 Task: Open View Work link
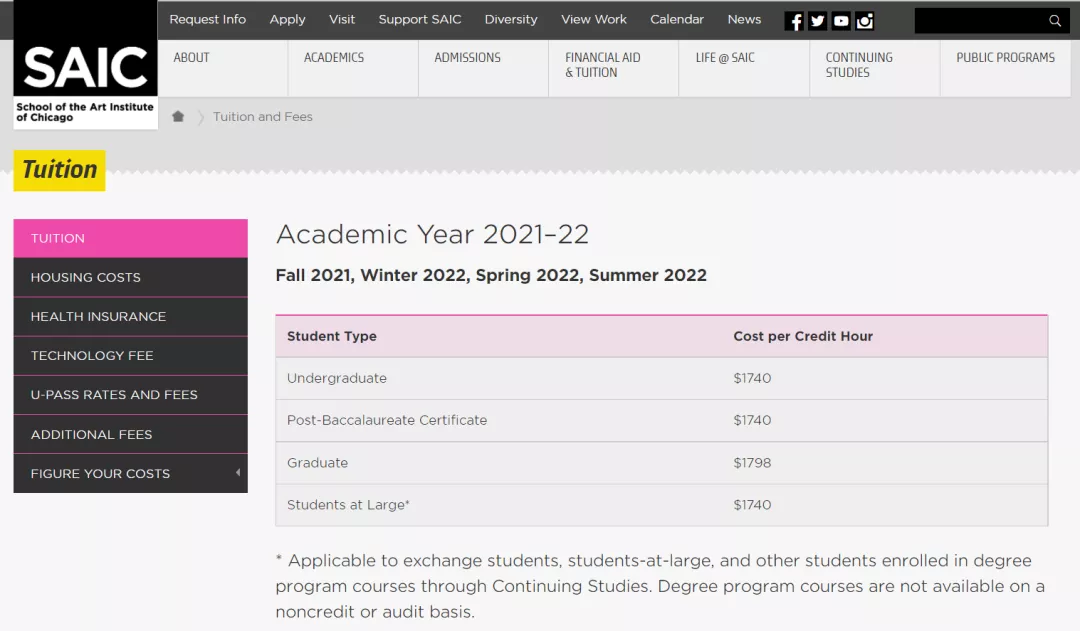pos(594,19)
